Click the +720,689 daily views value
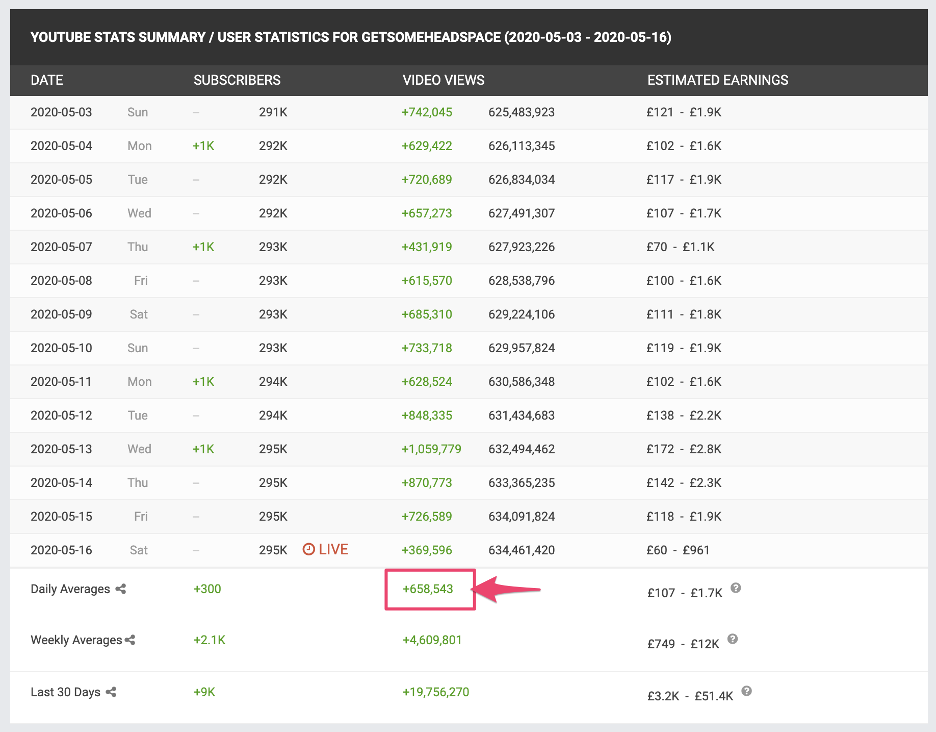This screenshot has width=936, height=732. point(427,180)
